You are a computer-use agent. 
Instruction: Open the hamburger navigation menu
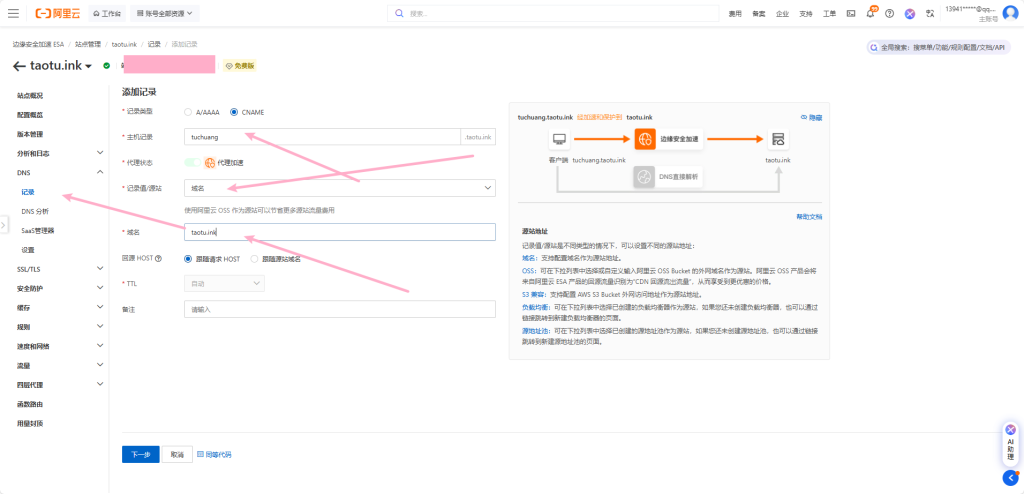click(13, 14)
